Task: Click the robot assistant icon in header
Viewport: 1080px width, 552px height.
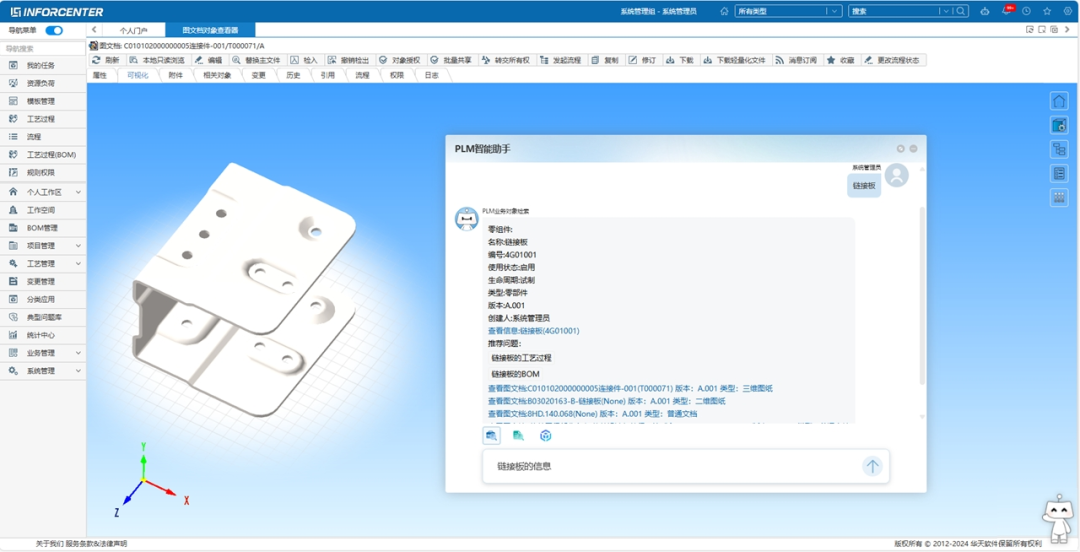Action: (985, 11)
